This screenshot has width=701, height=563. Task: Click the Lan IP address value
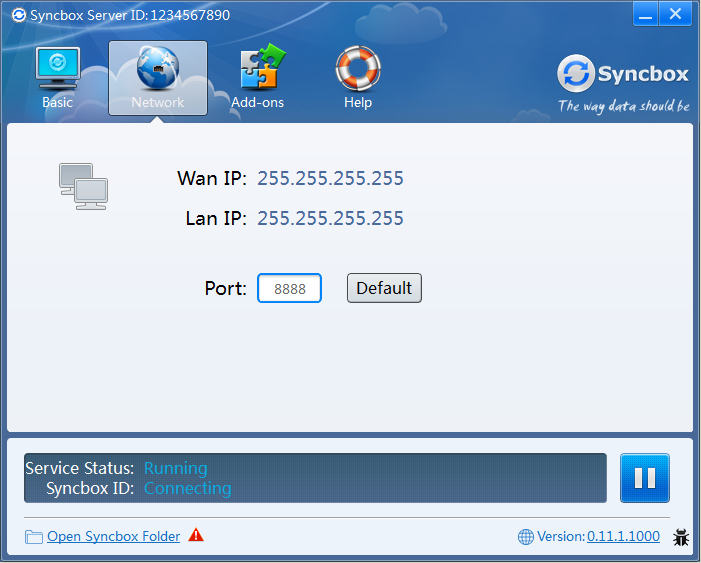(x=330, y=219)
